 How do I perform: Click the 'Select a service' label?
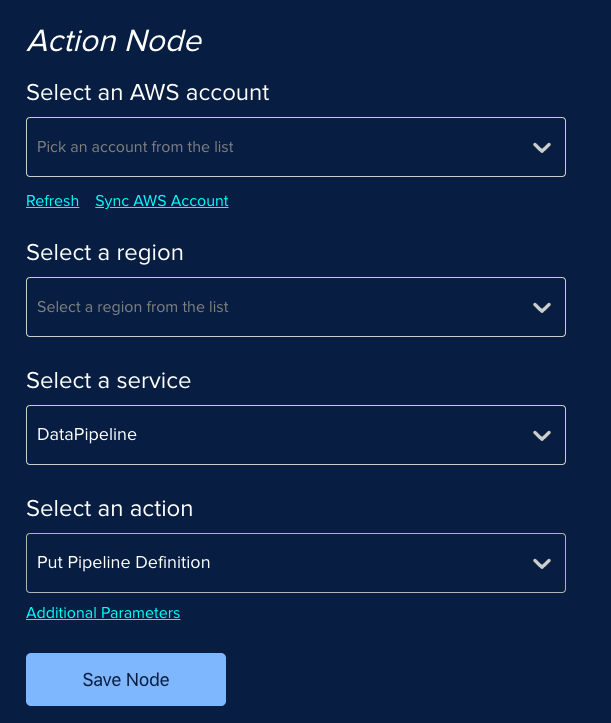coord(108,381)
